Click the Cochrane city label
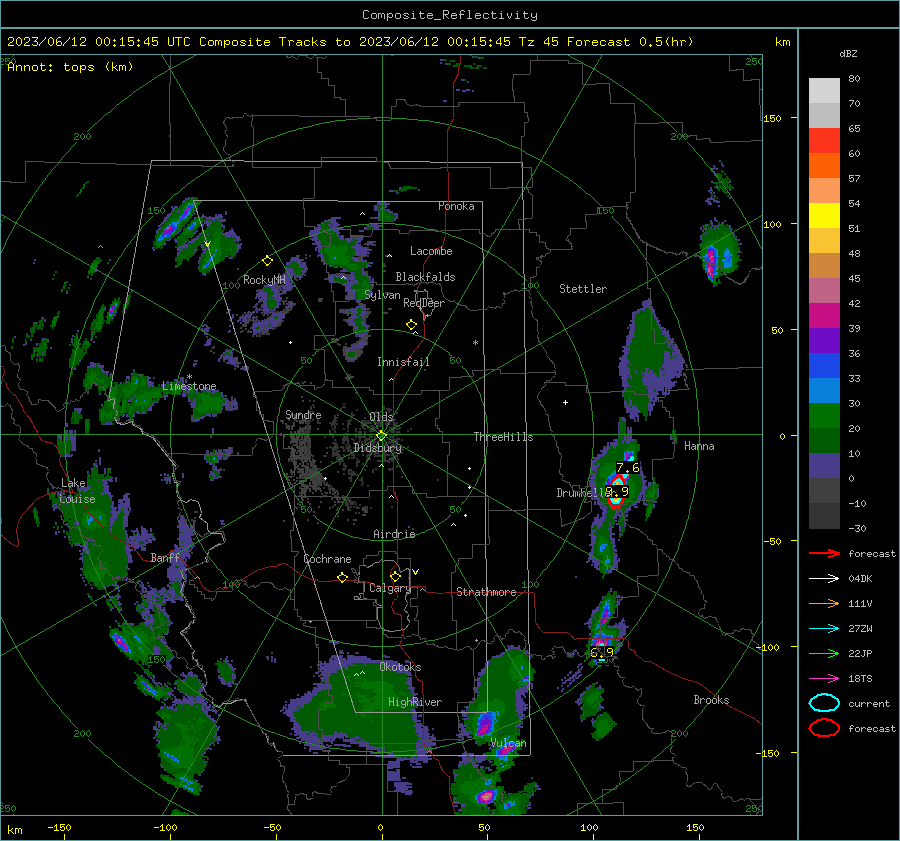The image size is (900, 841). tap(327, 559)
